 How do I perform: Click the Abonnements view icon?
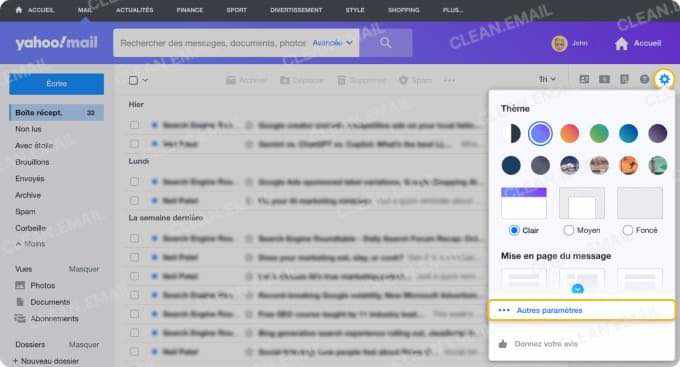pyautogui.click(x=20, y=318)
